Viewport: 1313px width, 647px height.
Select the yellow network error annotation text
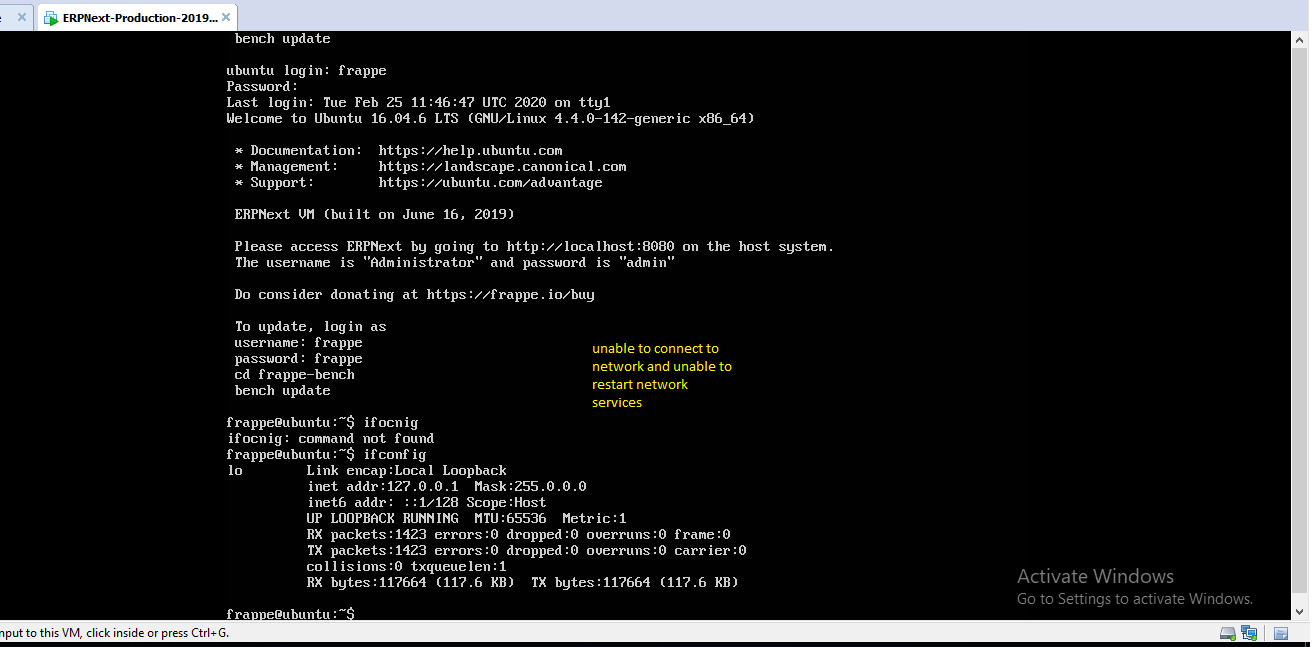tap(662, 375)
